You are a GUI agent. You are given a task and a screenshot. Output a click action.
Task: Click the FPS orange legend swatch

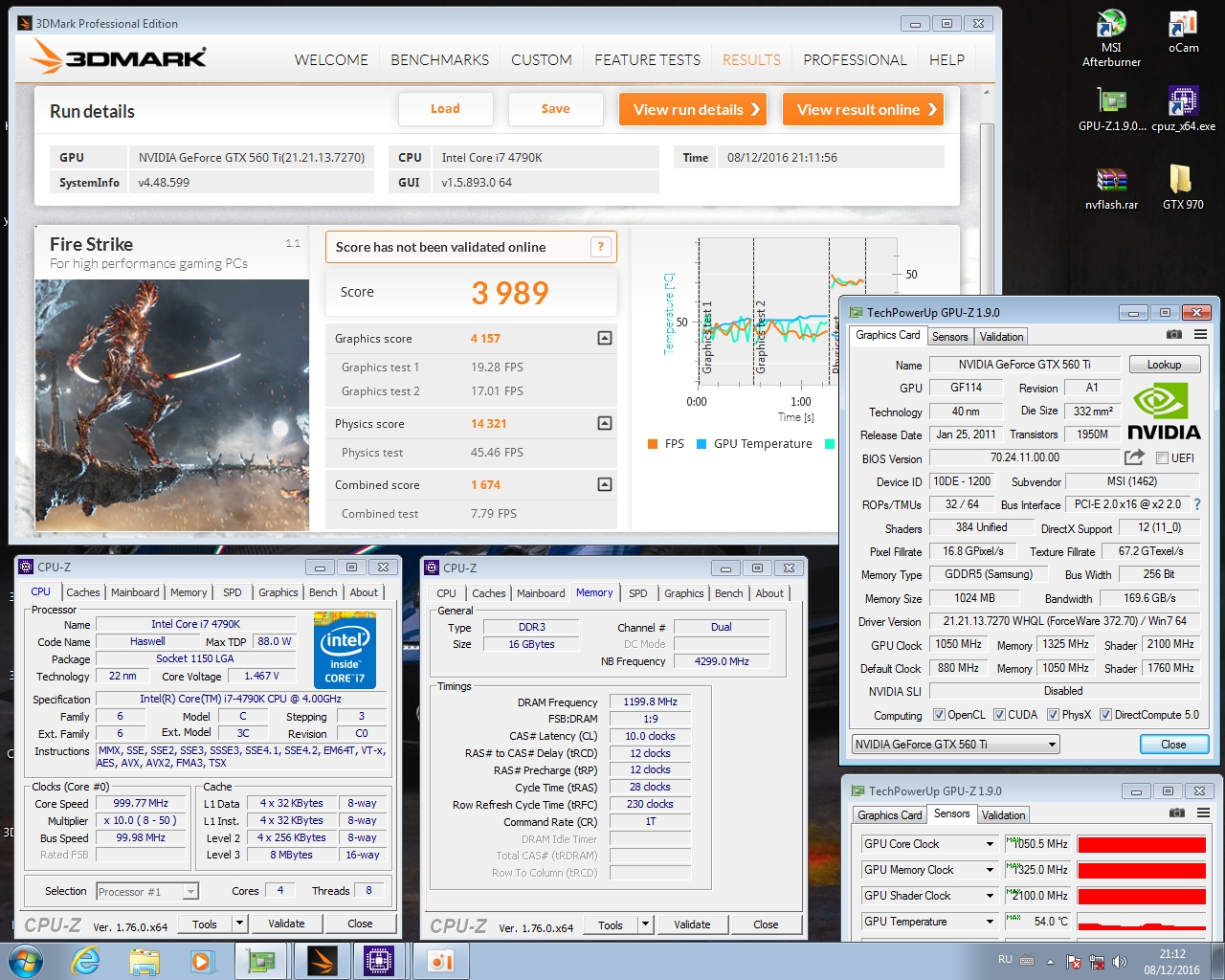click(x=653, y=444)
